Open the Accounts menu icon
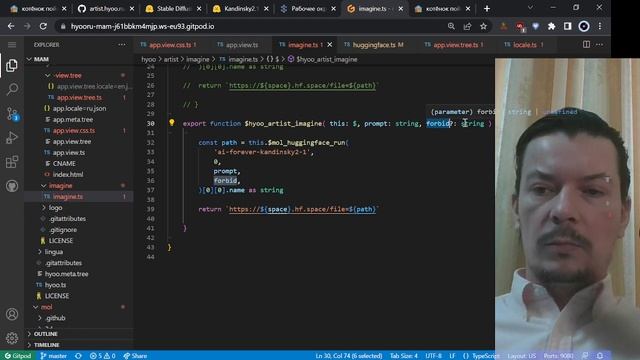The height and width of the screenshot is (360, 640). tap(12, 314)
